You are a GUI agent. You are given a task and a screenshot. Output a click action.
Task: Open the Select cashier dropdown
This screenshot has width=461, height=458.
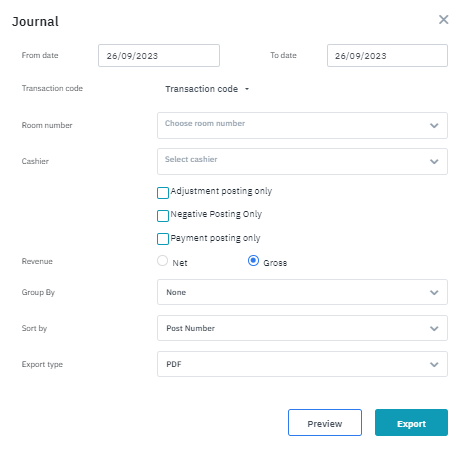302,161
